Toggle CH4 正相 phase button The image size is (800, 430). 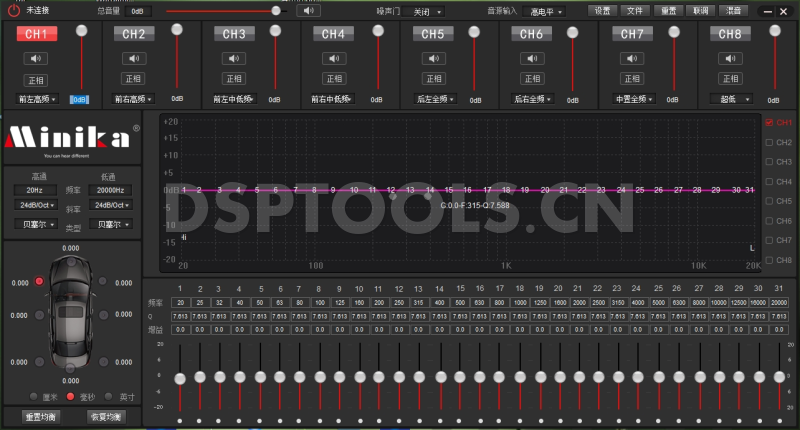click(x=334, y=79)
